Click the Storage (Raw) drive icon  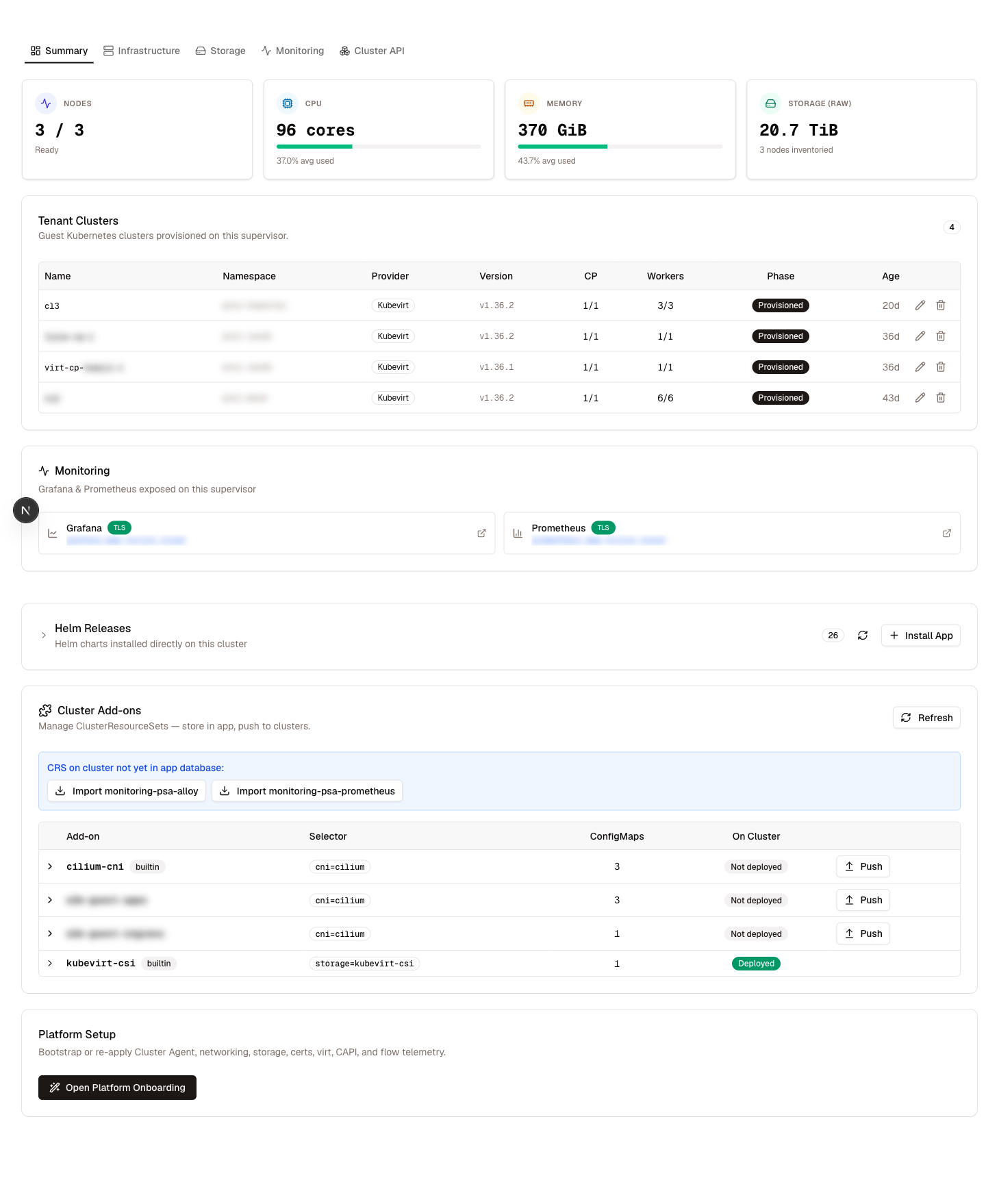tap(770, 103)
